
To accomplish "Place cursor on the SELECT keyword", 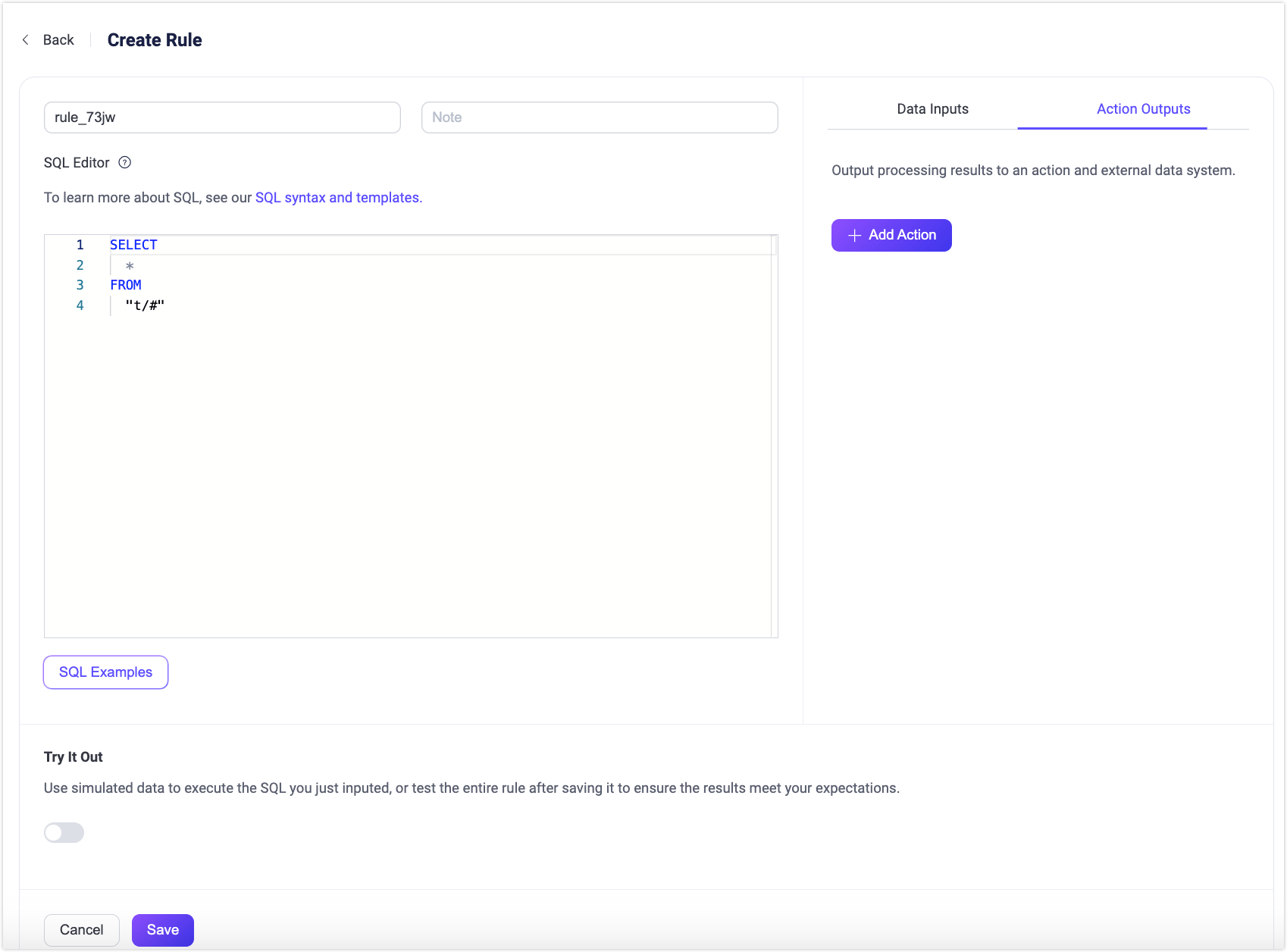I will 133,245.
